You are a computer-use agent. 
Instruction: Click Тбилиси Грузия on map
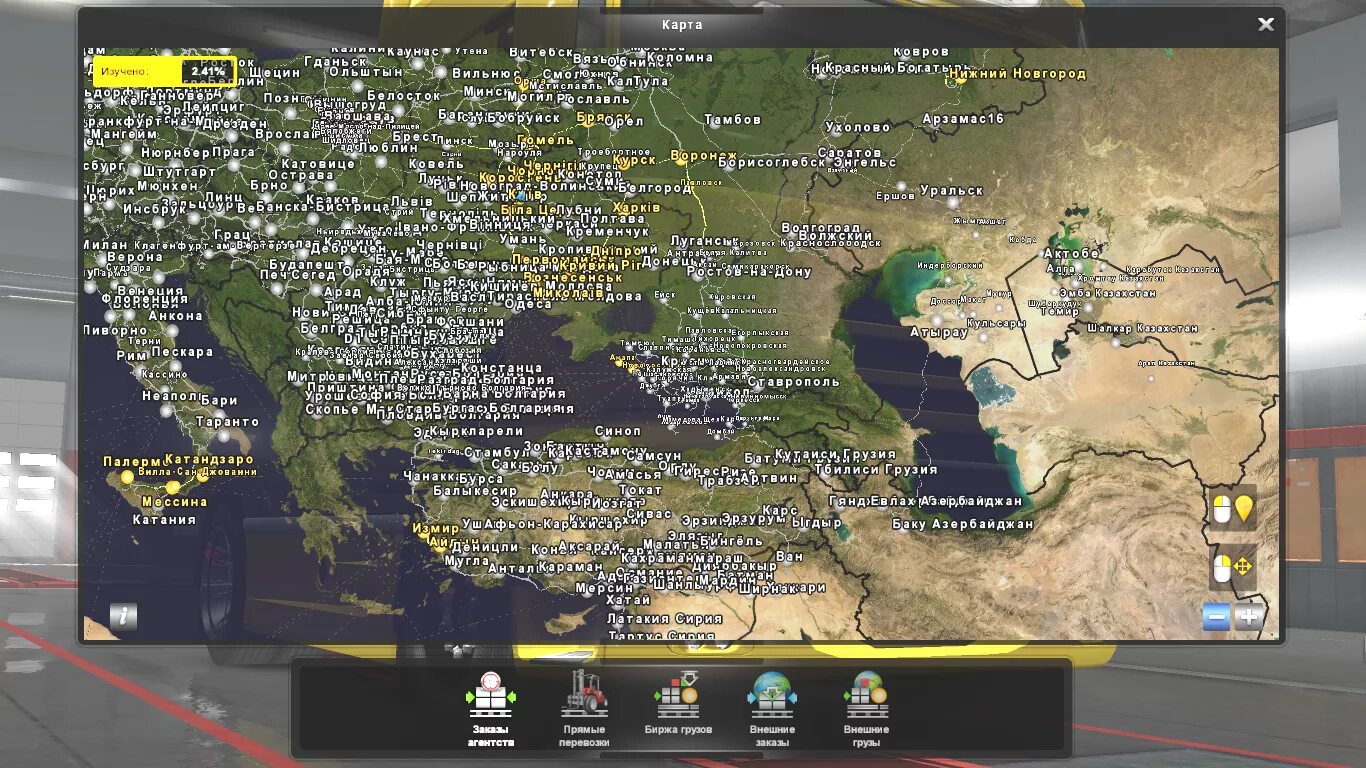[x=876, y=469]
